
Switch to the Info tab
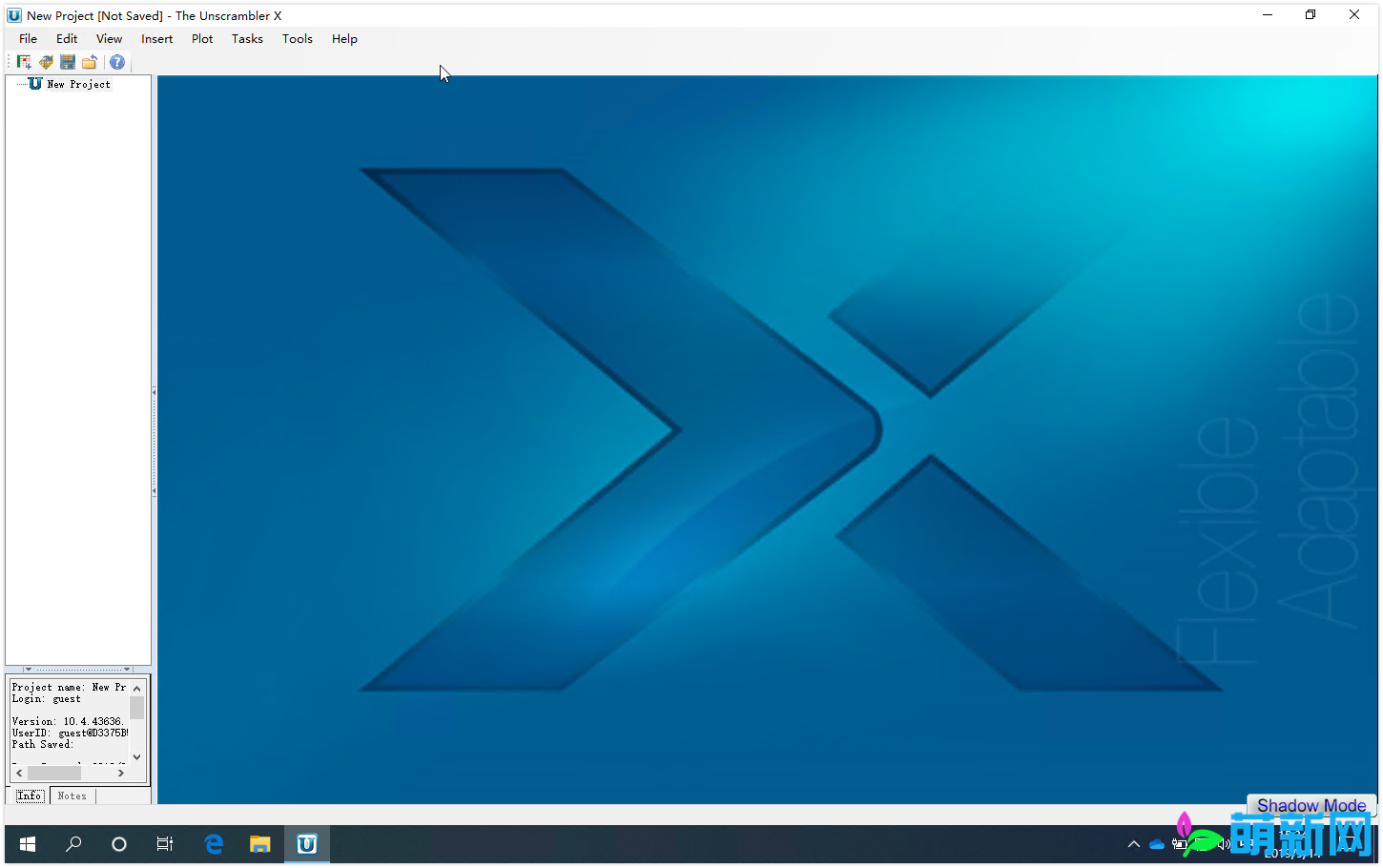[30, 796]
